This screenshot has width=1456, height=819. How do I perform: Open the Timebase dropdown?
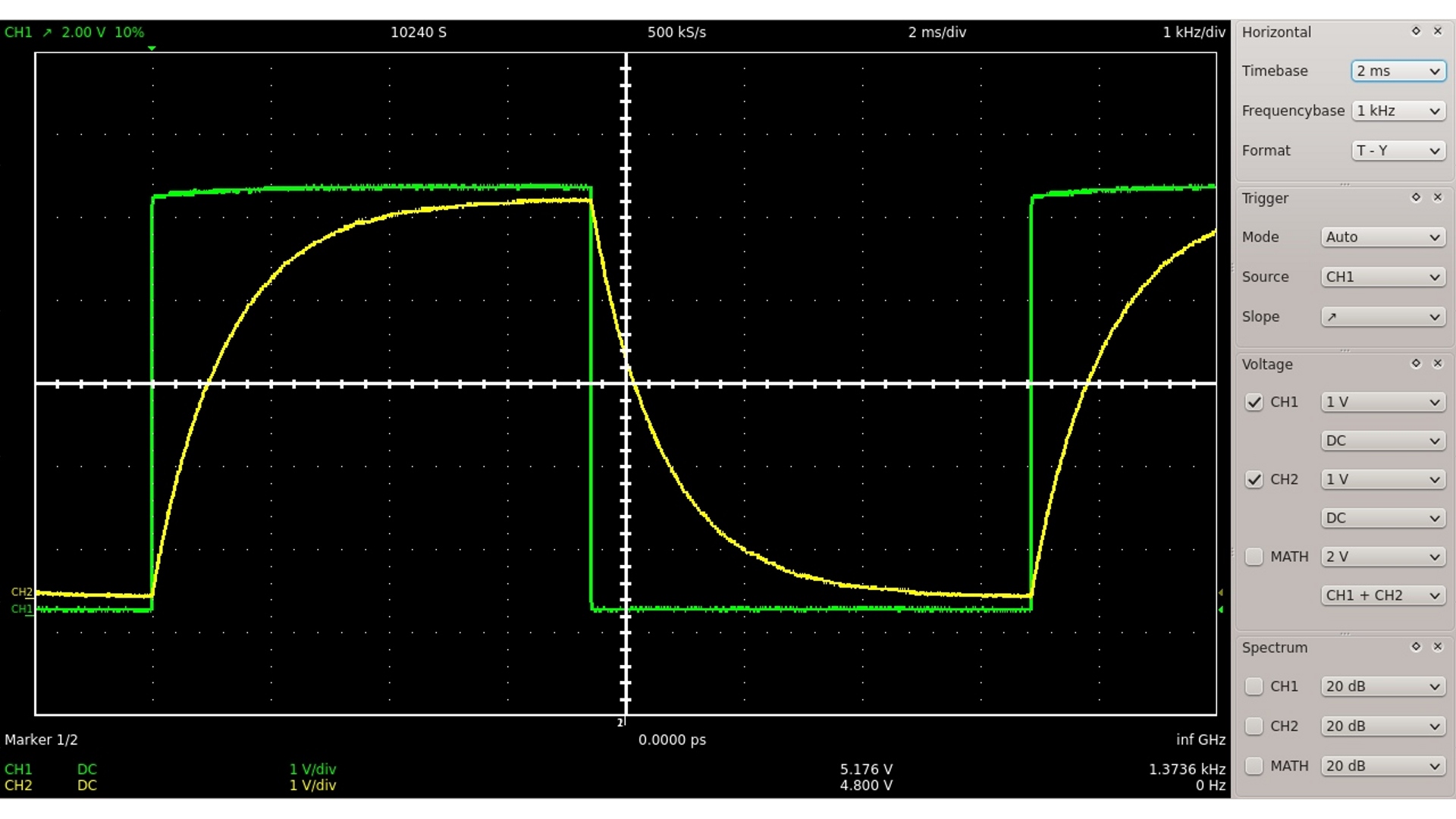point(1398,71)
